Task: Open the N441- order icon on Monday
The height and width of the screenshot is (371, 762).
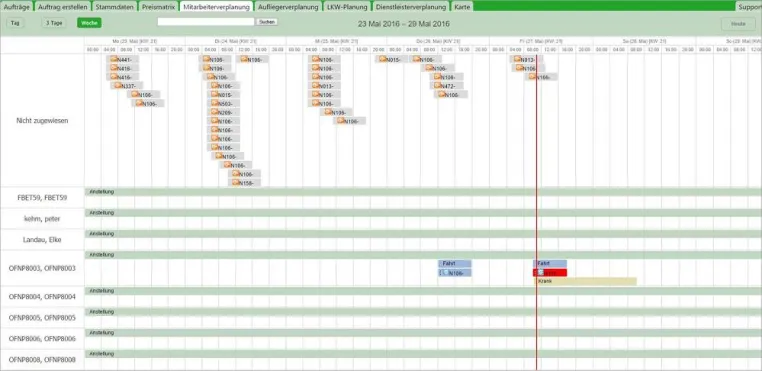Action: coord(114,59)
